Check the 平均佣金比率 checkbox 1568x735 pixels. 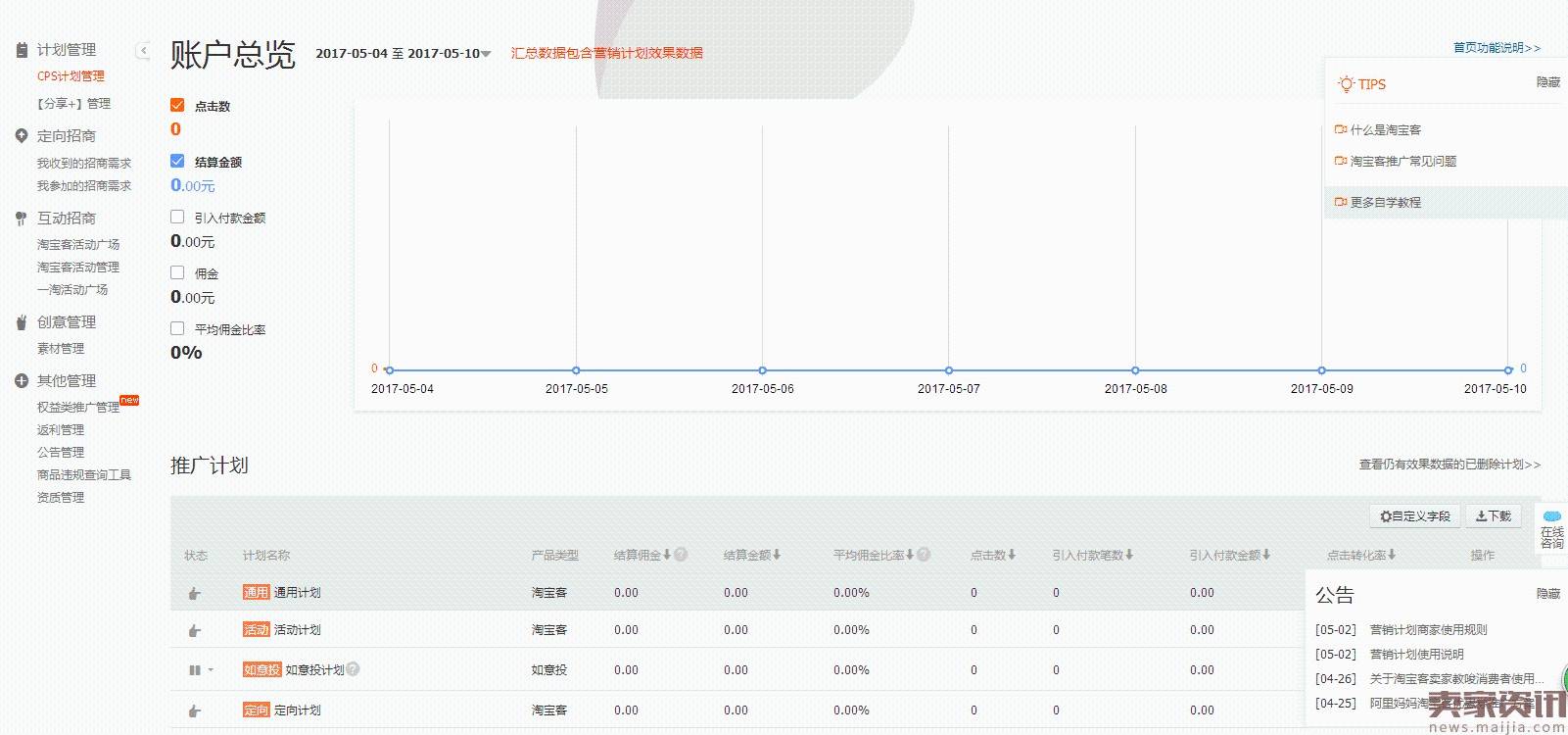(177, 328)
